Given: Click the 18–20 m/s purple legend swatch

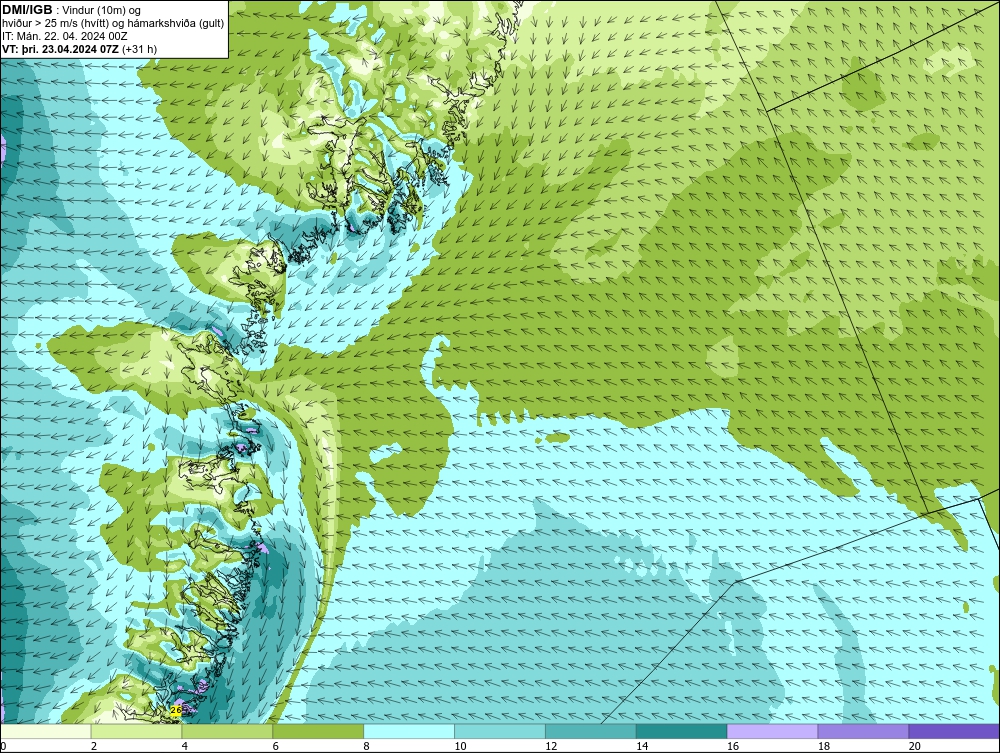Looking at the screenshot, I should [864, 731].
